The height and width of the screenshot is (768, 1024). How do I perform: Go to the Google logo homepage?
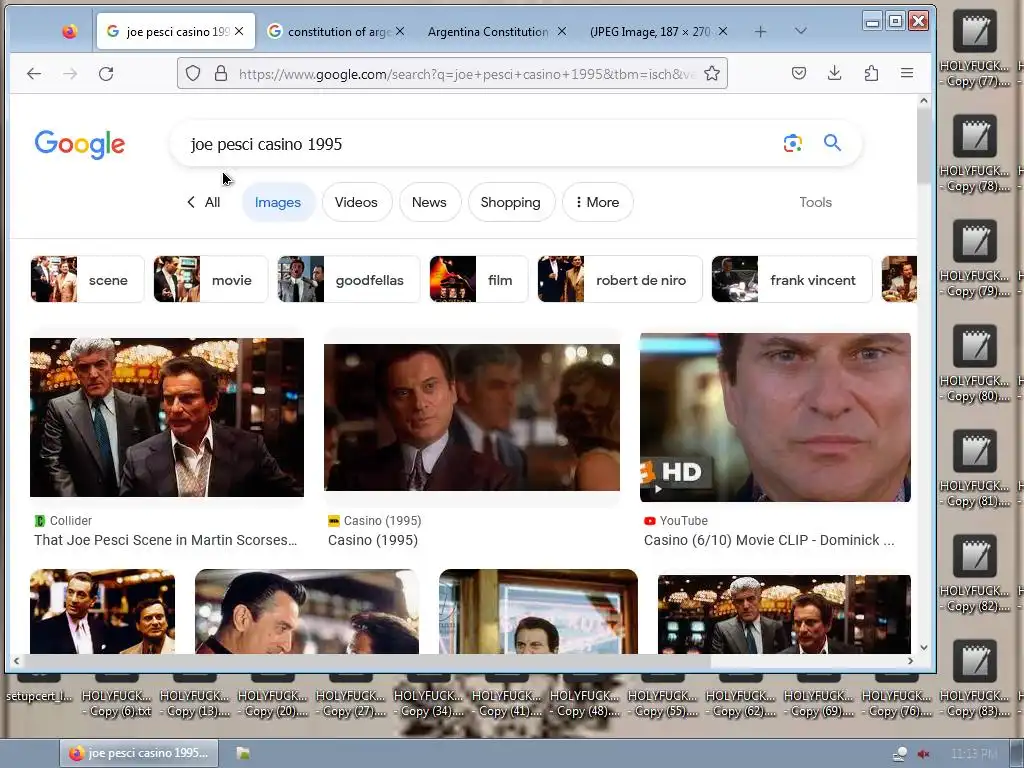[80, 144]
